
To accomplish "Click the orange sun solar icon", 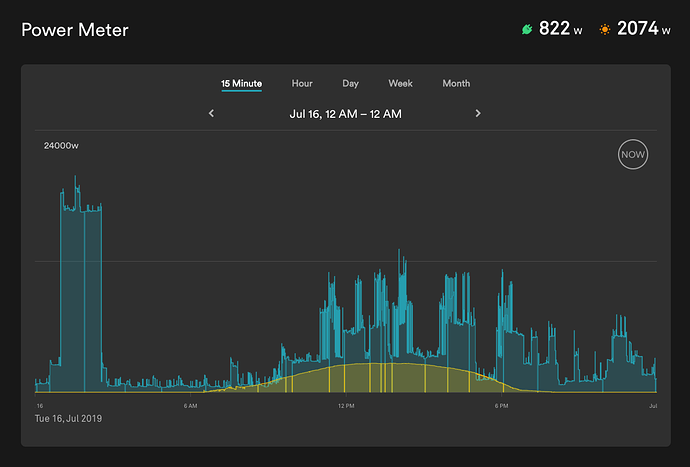I will point(605,29).
